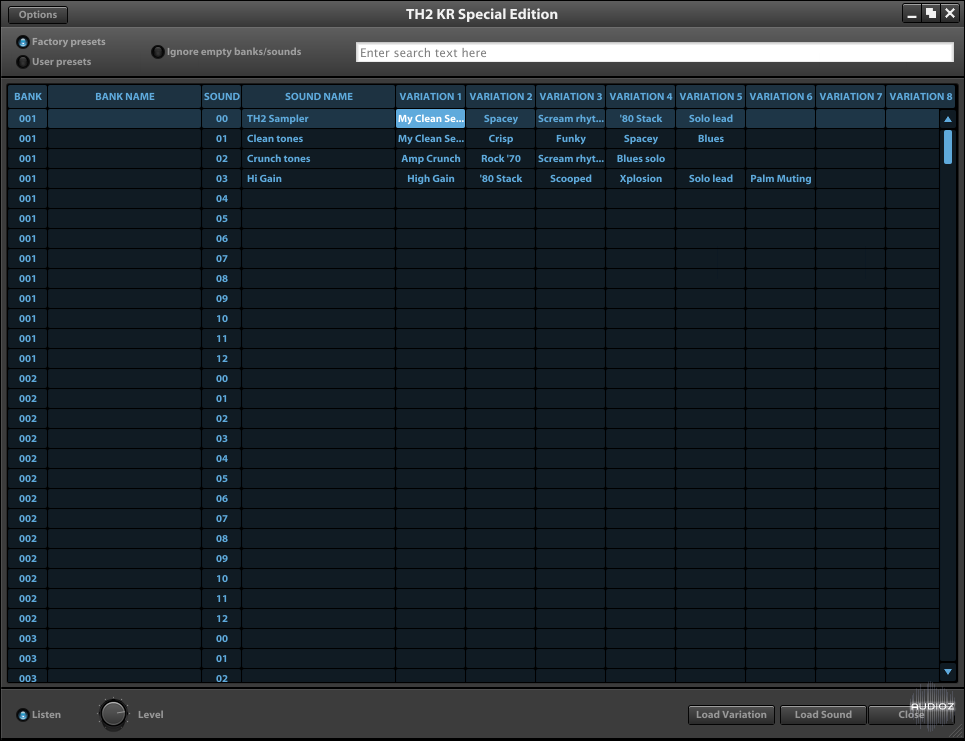Click the VARIATION 2 column header
Screen dimensions: 965x741
click(500, 97)
